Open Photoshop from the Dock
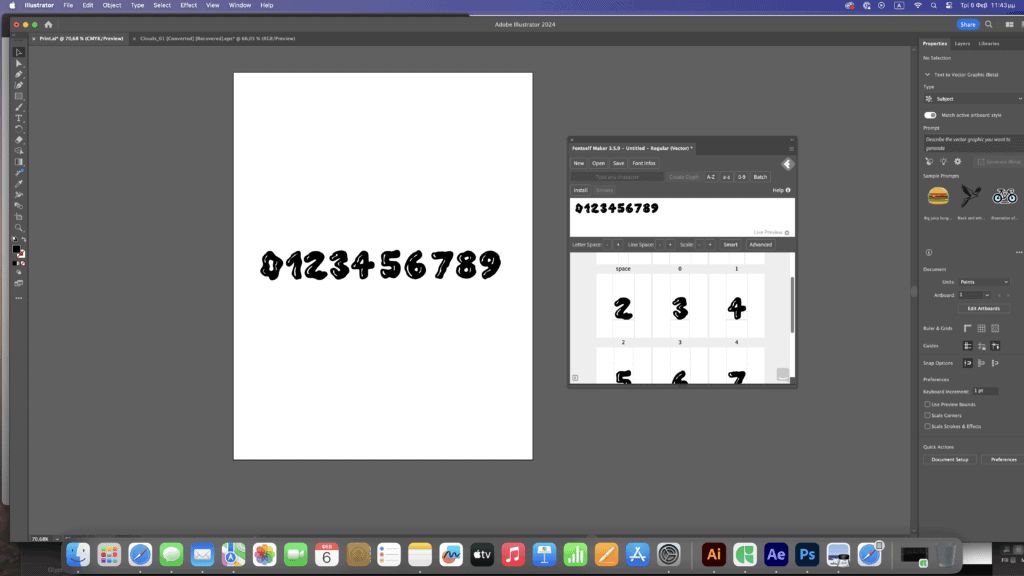1024x576 pixels. coord(808,554)
